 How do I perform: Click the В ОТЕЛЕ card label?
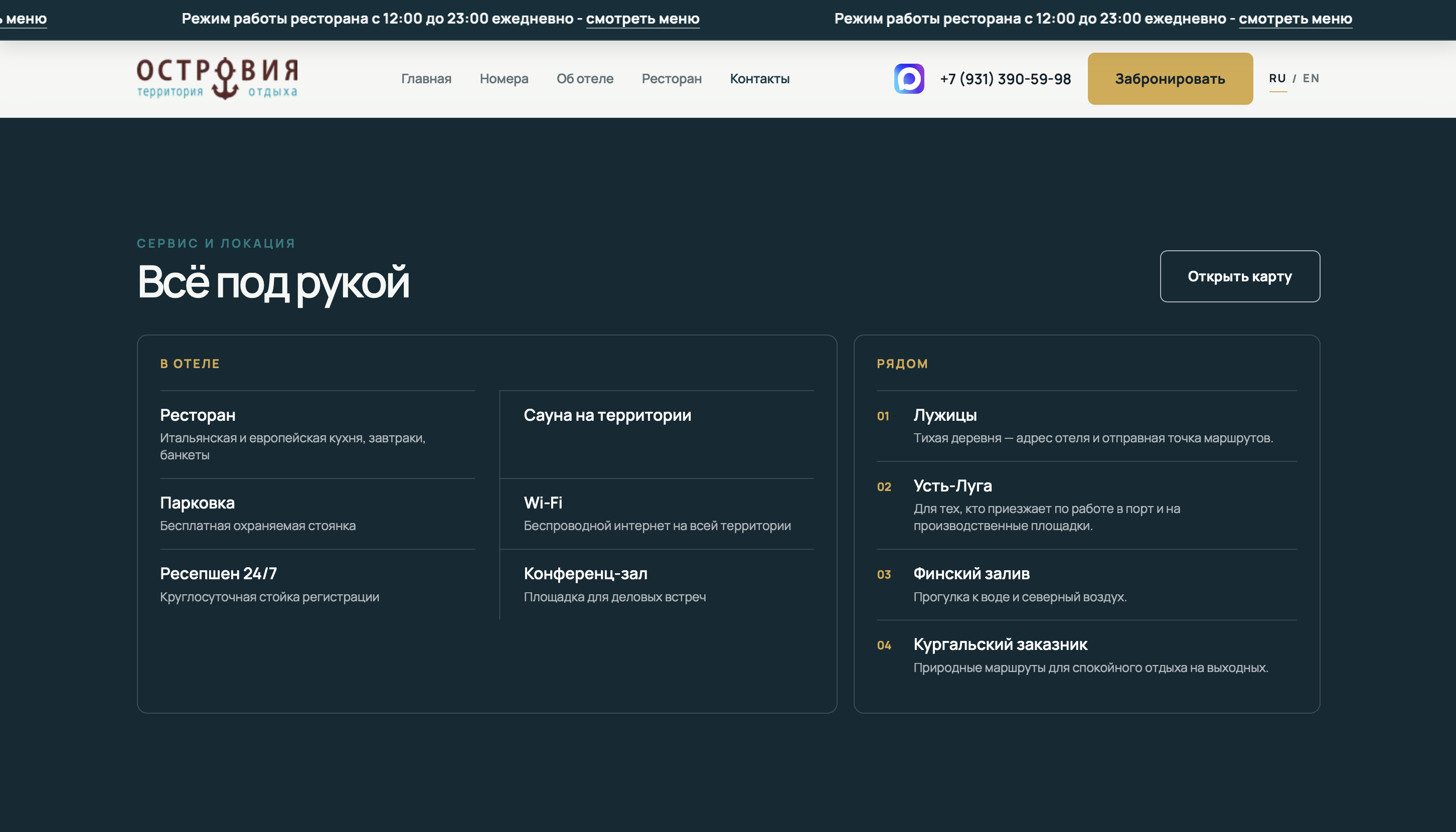[190, 364]
